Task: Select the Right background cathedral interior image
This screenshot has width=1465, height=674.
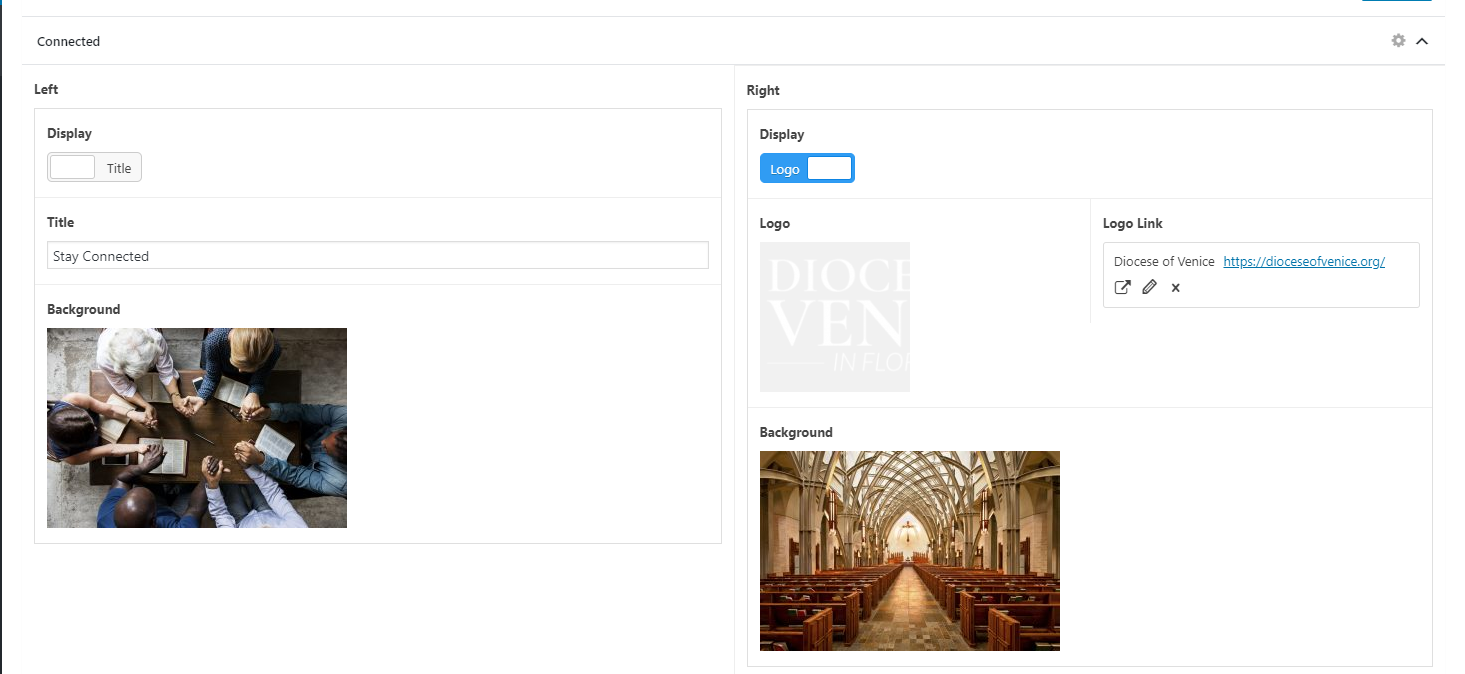Action: click(x=909, y=551)
